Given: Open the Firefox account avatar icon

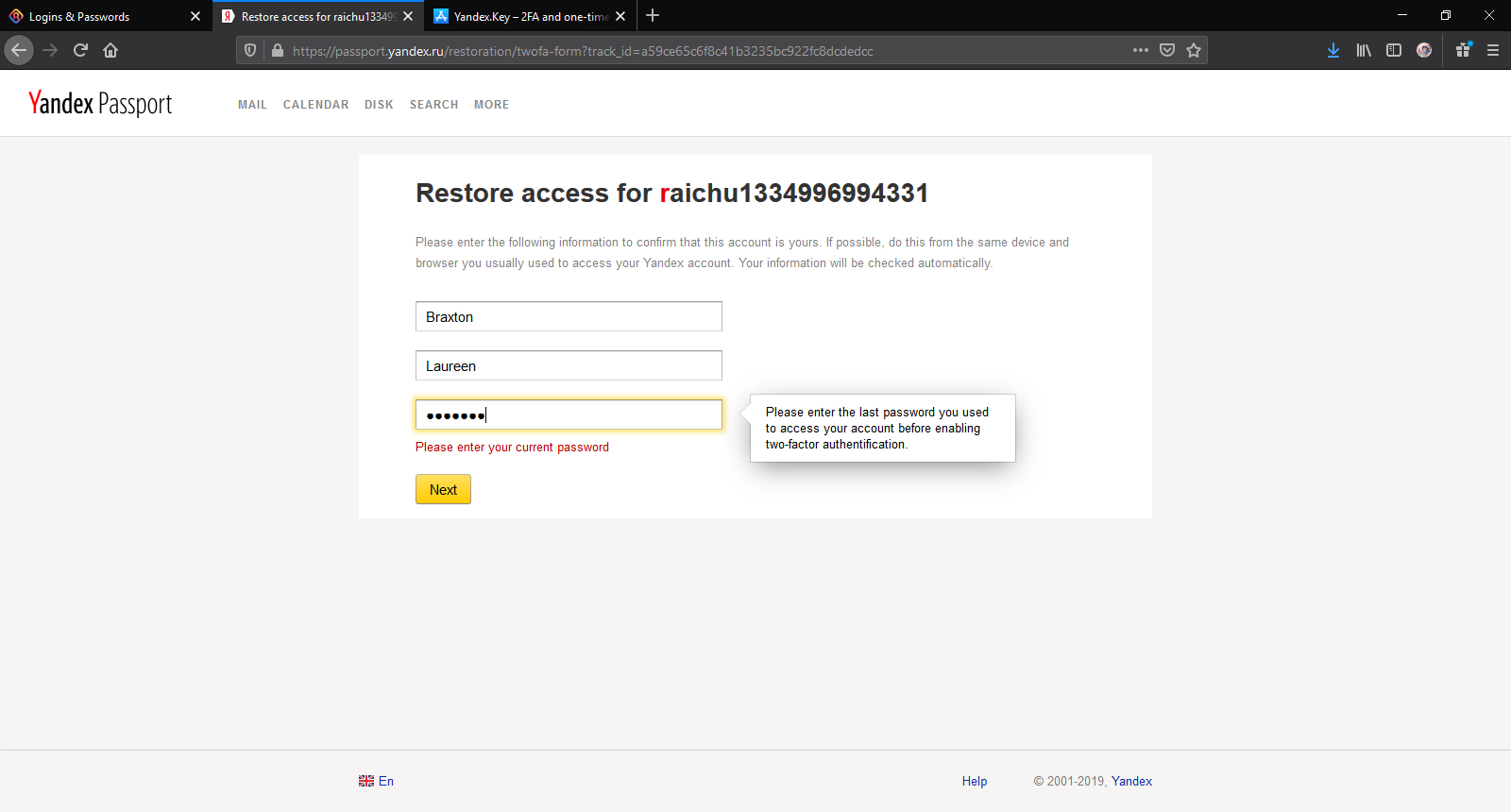Looking at the screenshot, I should [x=1424, y=50].
